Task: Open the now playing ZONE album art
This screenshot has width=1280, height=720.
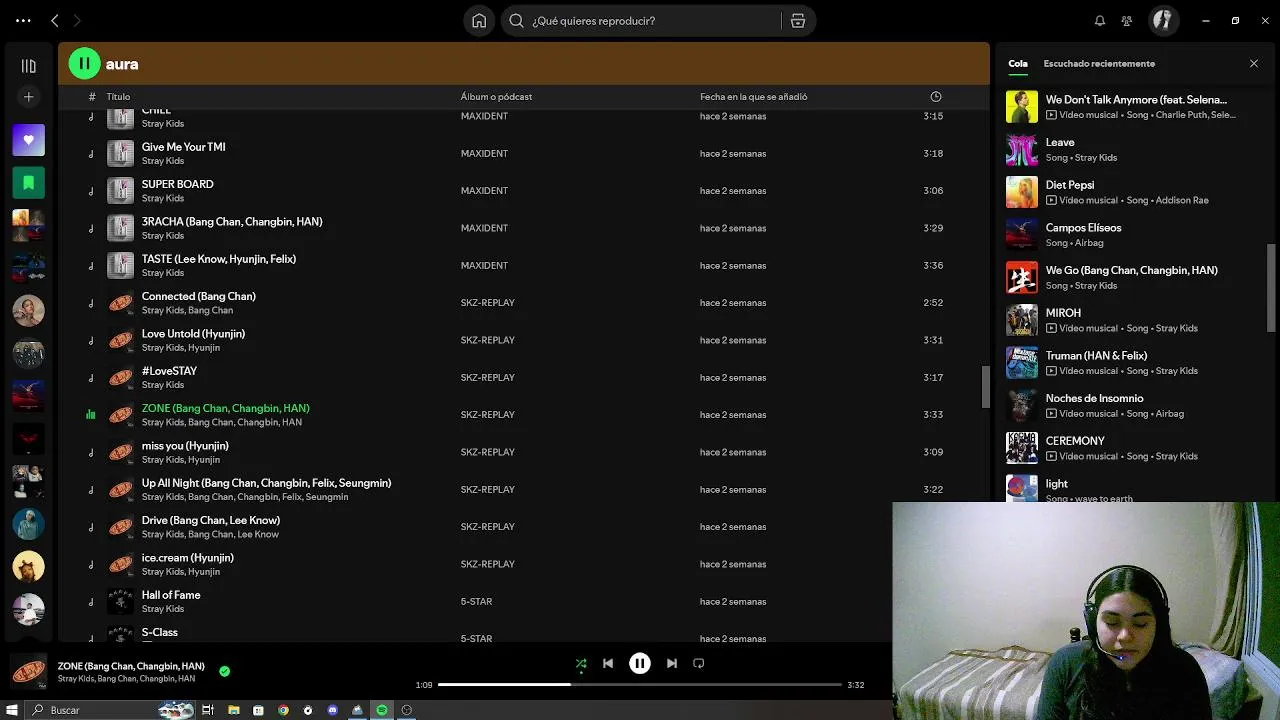Action: [28, 672]
